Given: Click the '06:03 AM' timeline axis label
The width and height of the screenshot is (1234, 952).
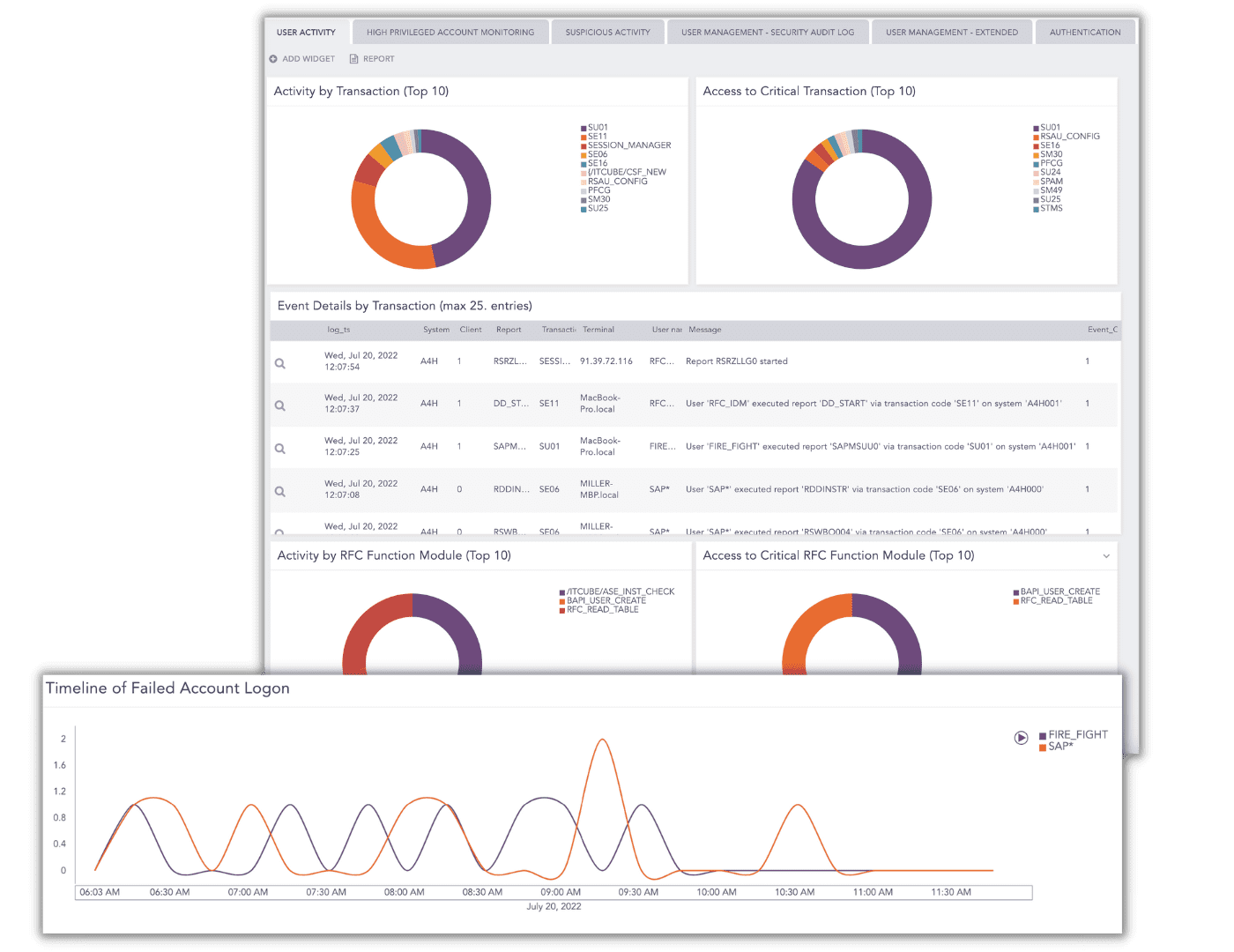Looking at the screenshot, I should [x=100, y=892].
